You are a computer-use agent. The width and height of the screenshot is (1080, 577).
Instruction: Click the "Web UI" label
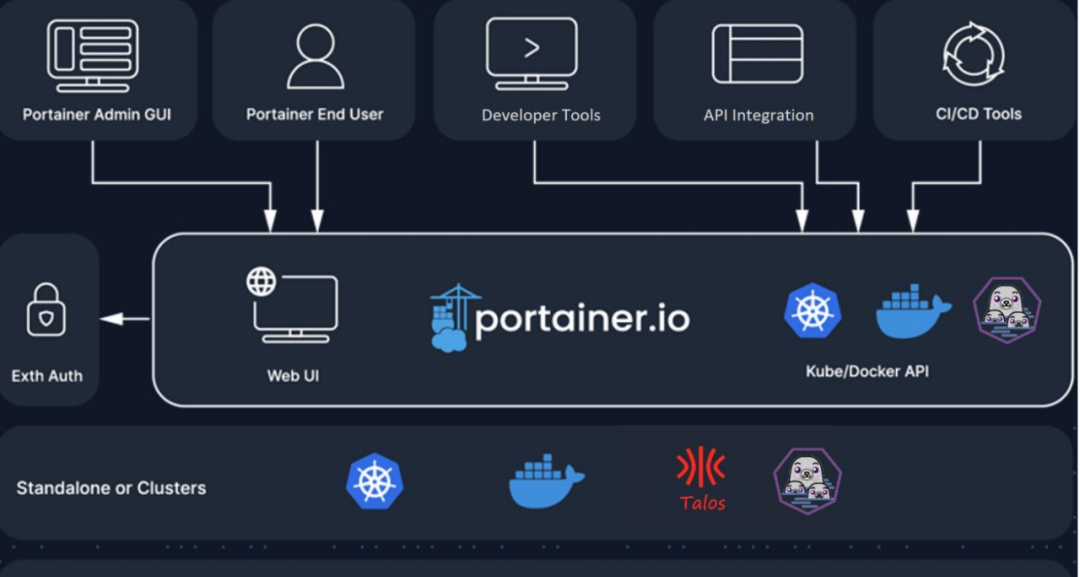(293, 376)
